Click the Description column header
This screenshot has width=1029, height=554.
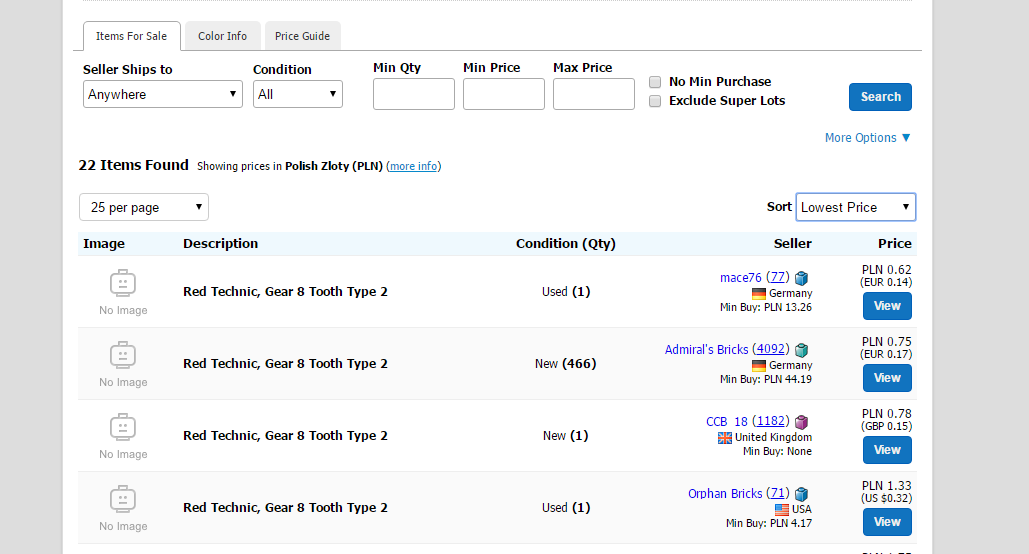[220, 244]
